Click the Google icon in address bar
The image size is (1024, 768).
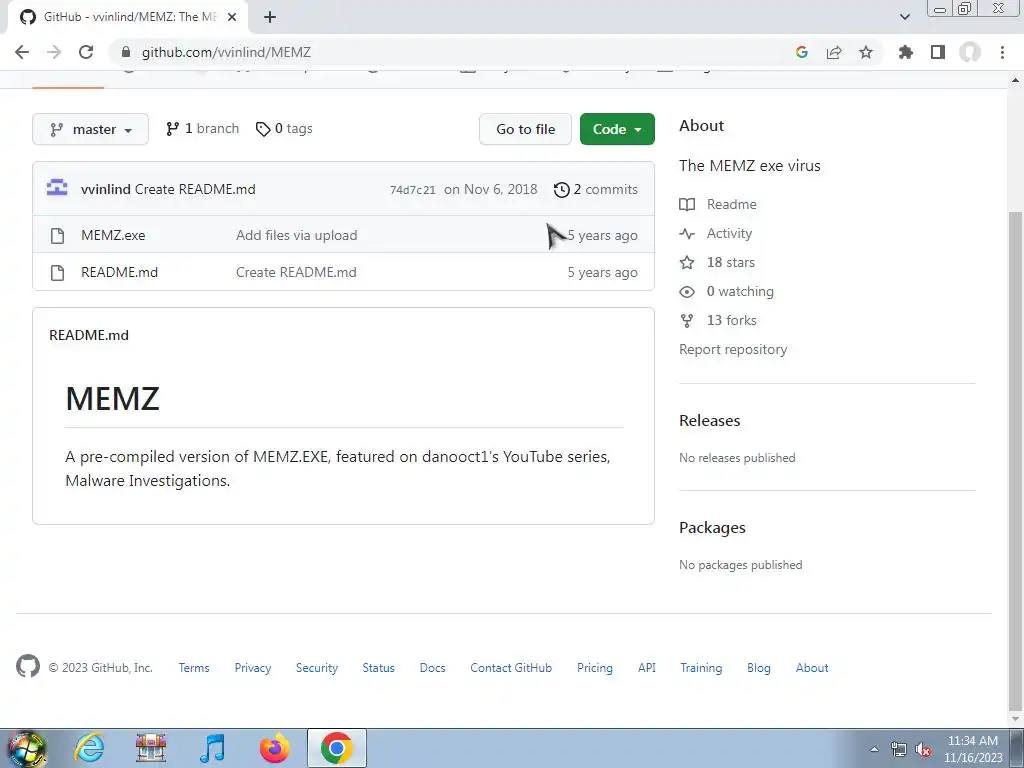coord(802,52)
